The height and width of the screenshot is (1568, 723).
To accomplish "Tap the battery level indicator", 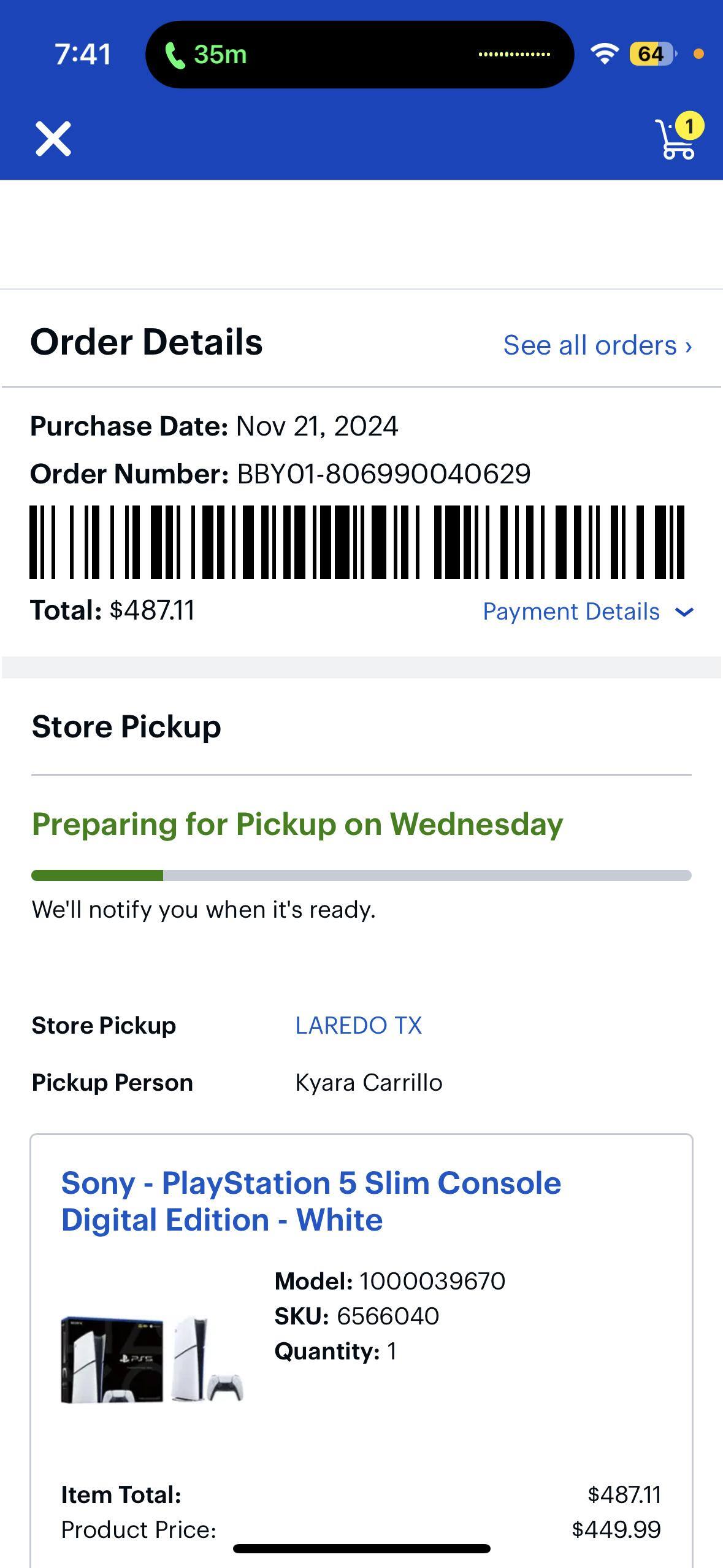I will pyautogui.click(x=652, y=55).
